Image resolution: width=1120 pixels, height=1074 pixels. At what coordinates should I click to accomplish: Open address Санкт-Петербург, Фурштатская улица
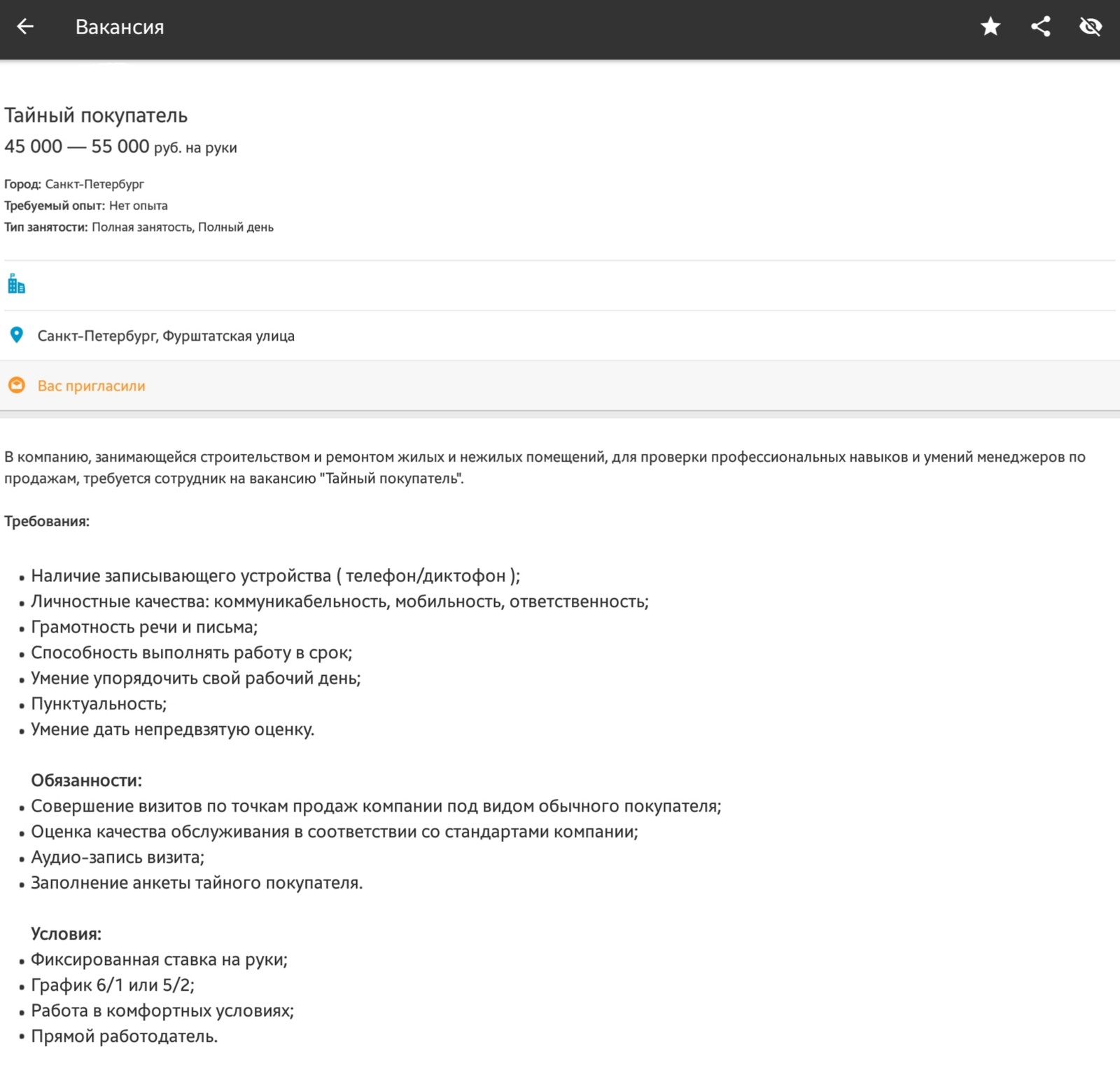tap(166, 336)
